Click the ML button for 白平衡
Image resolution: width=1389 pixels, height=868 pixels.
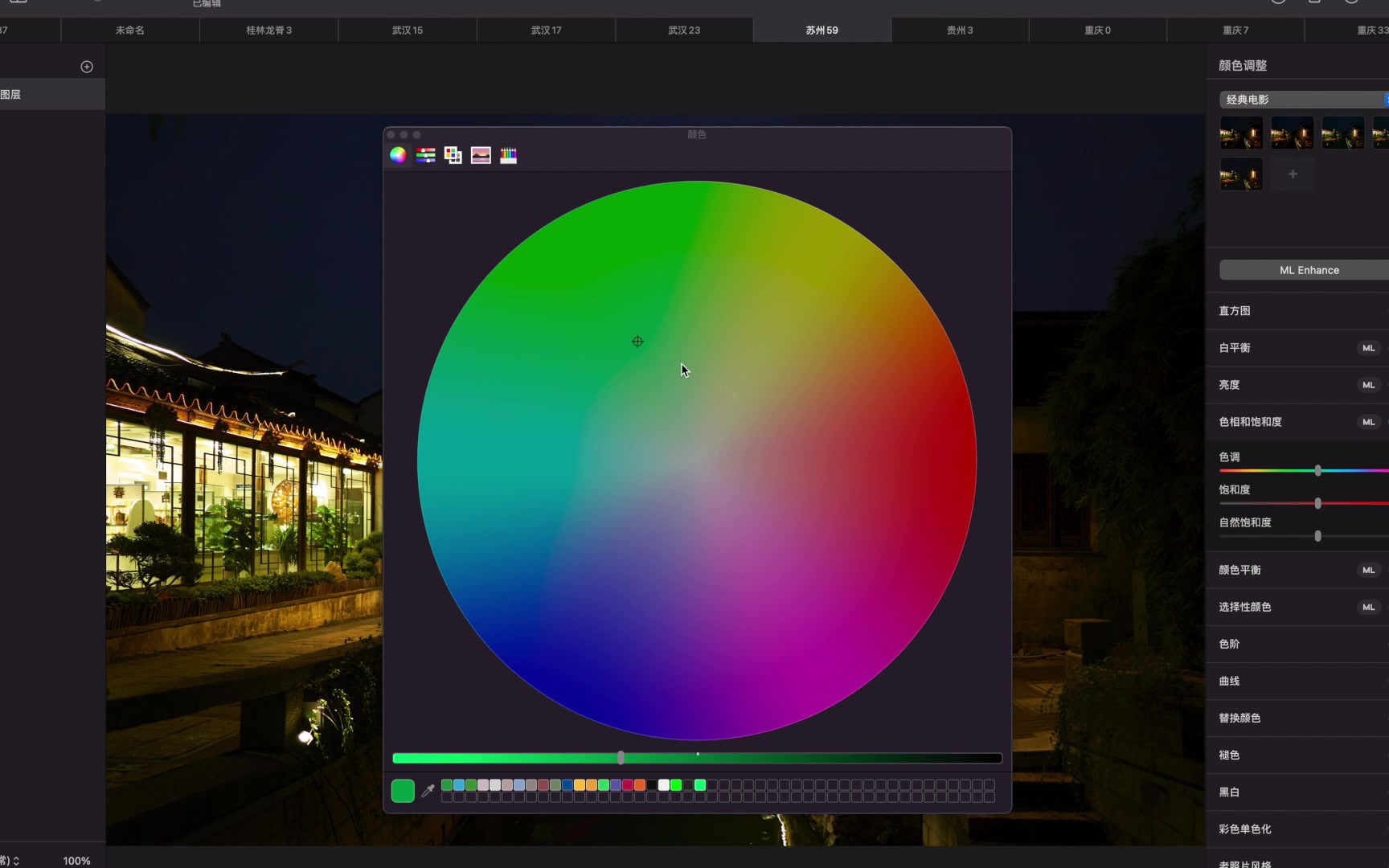[1368, 348]
